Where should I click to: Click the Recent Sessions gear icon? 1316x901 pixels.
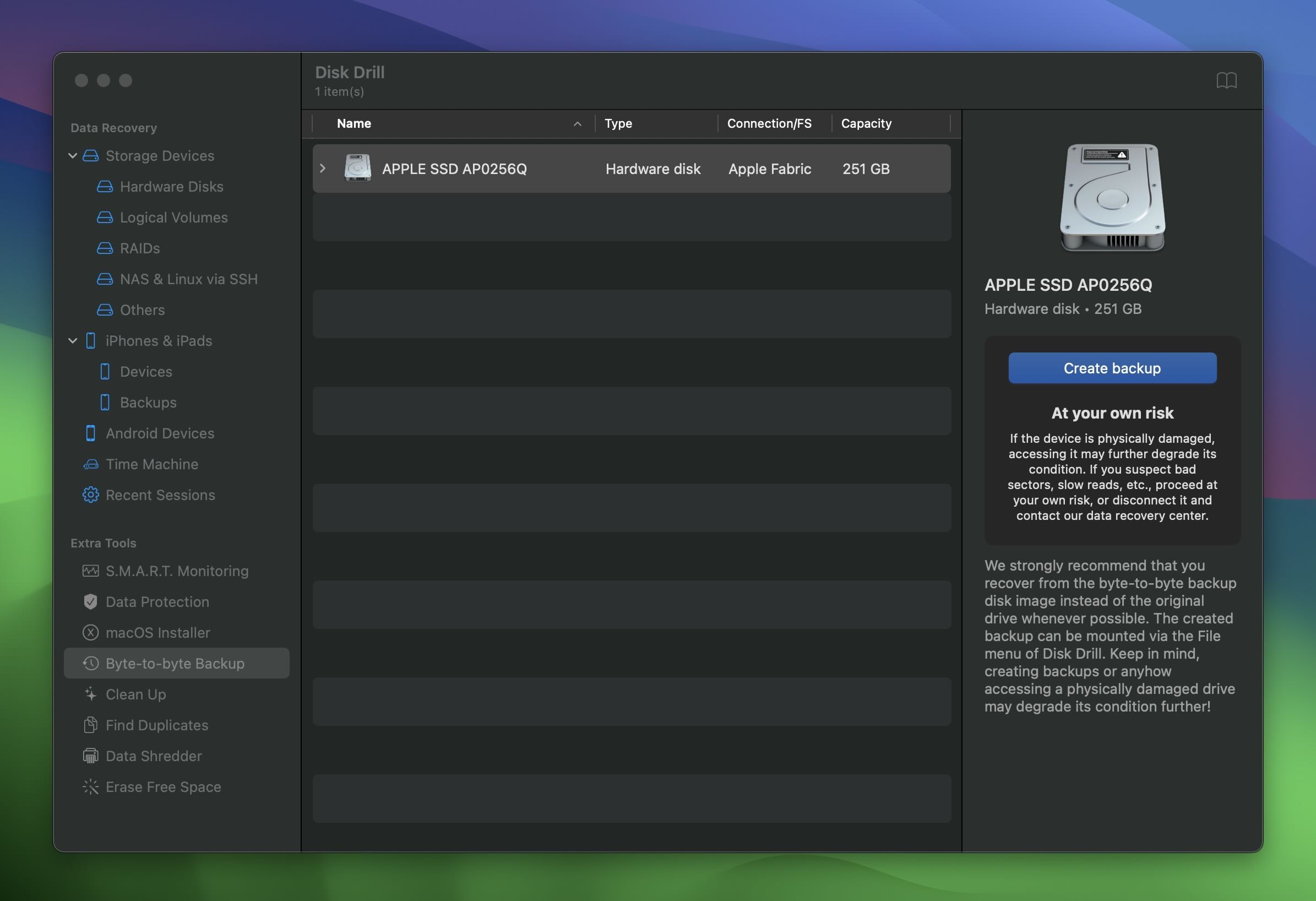[91, 495]
